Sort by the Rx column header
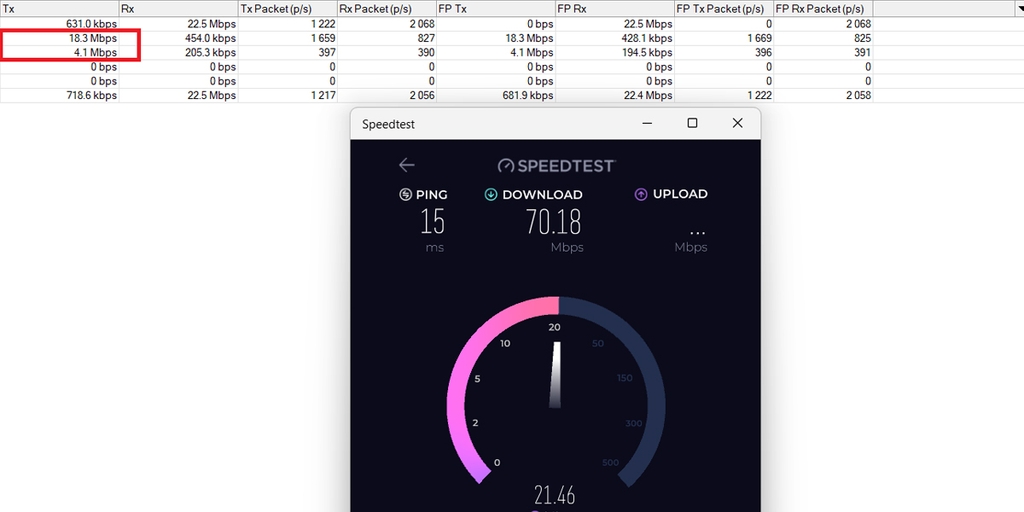 [x=178, y=9]
